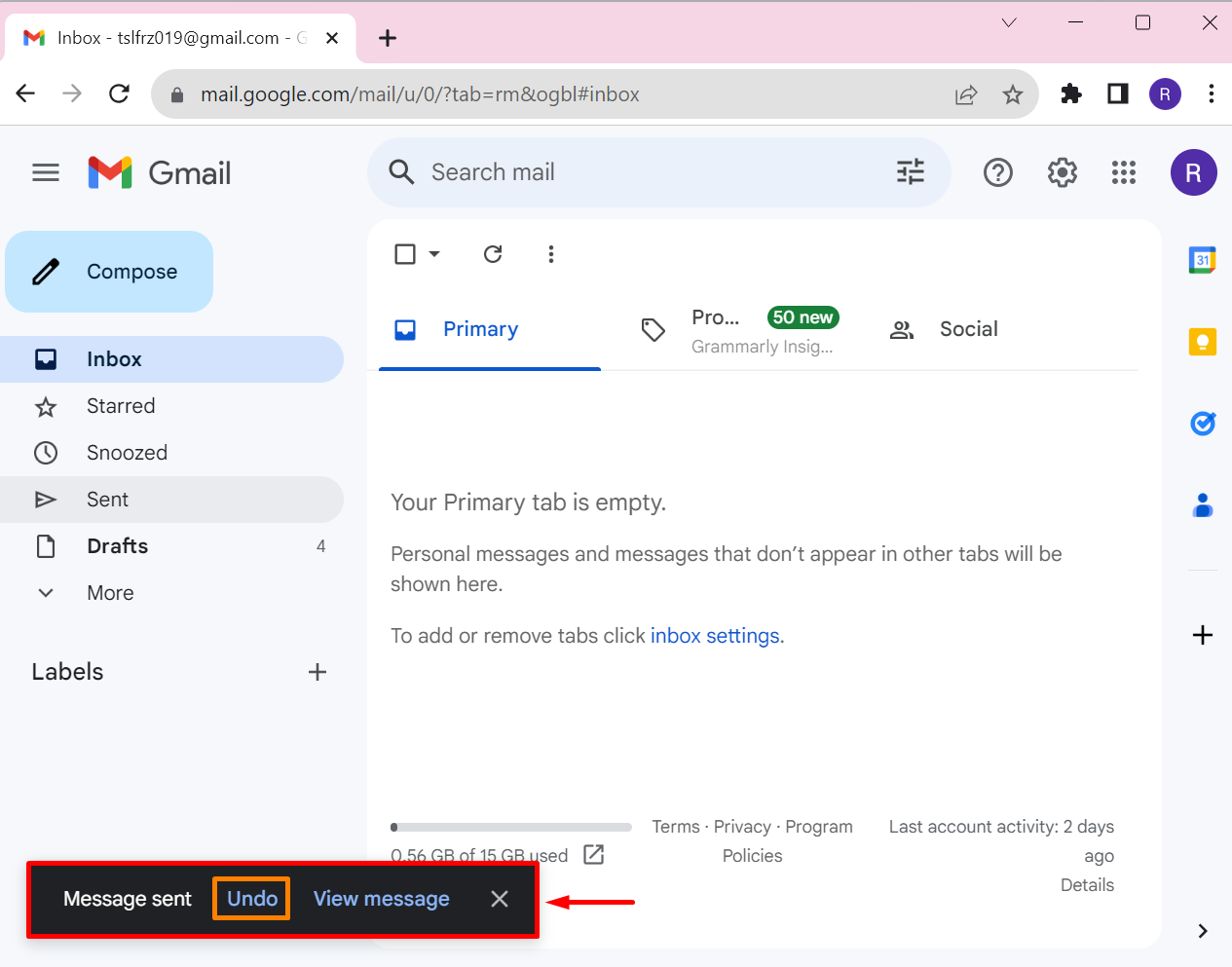Bookmark this page with star icon
This screenshot has width=1232, height=967.
point(1013,94)
